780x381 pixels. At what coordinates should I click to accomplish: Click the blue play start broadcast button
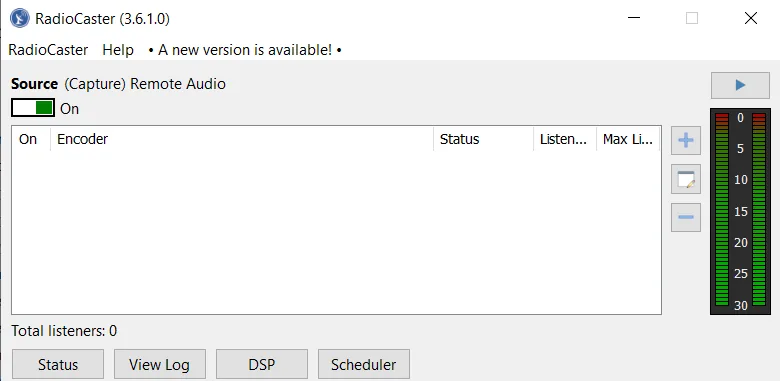[740, 86]
